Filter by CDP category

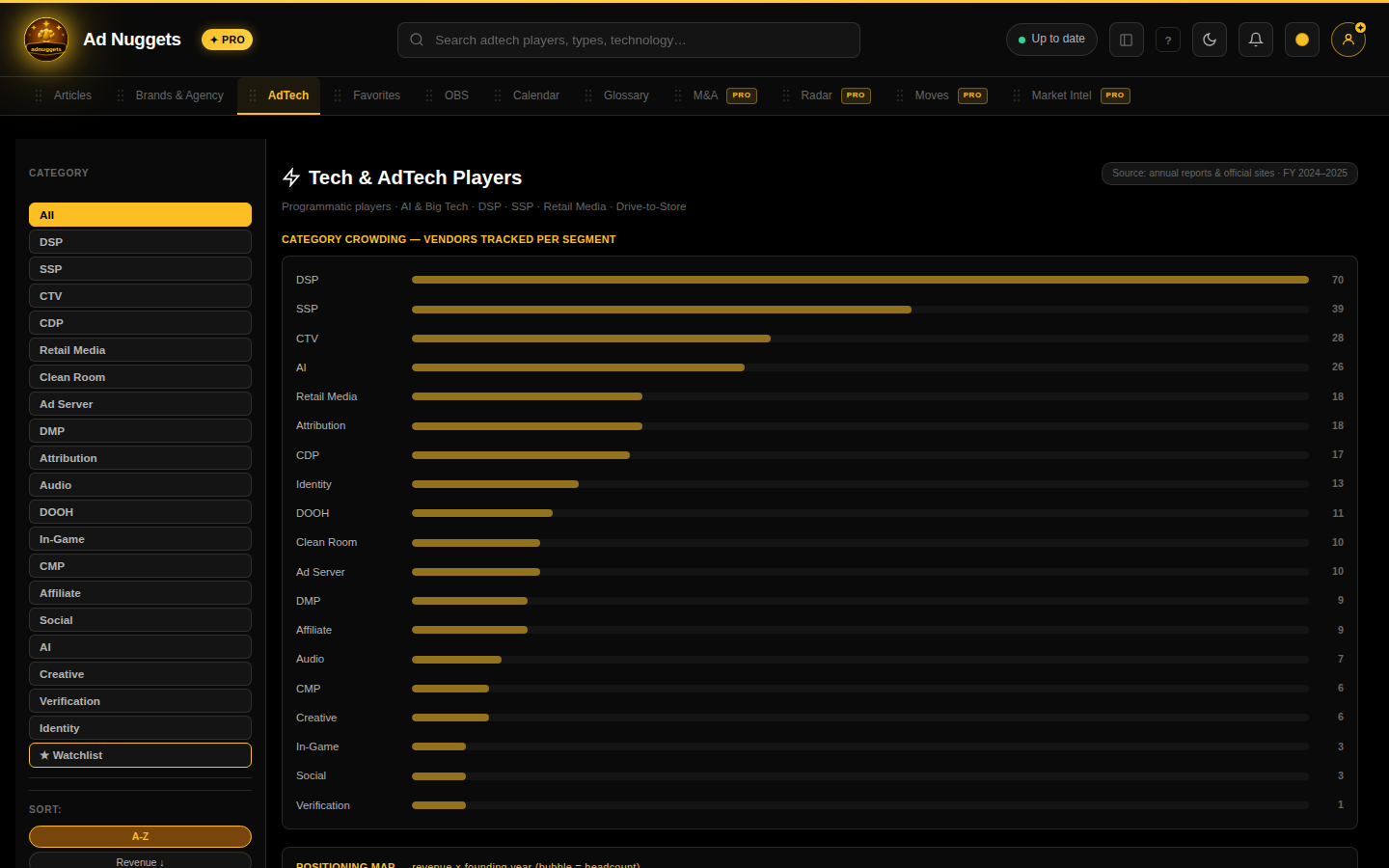point(140,323)
